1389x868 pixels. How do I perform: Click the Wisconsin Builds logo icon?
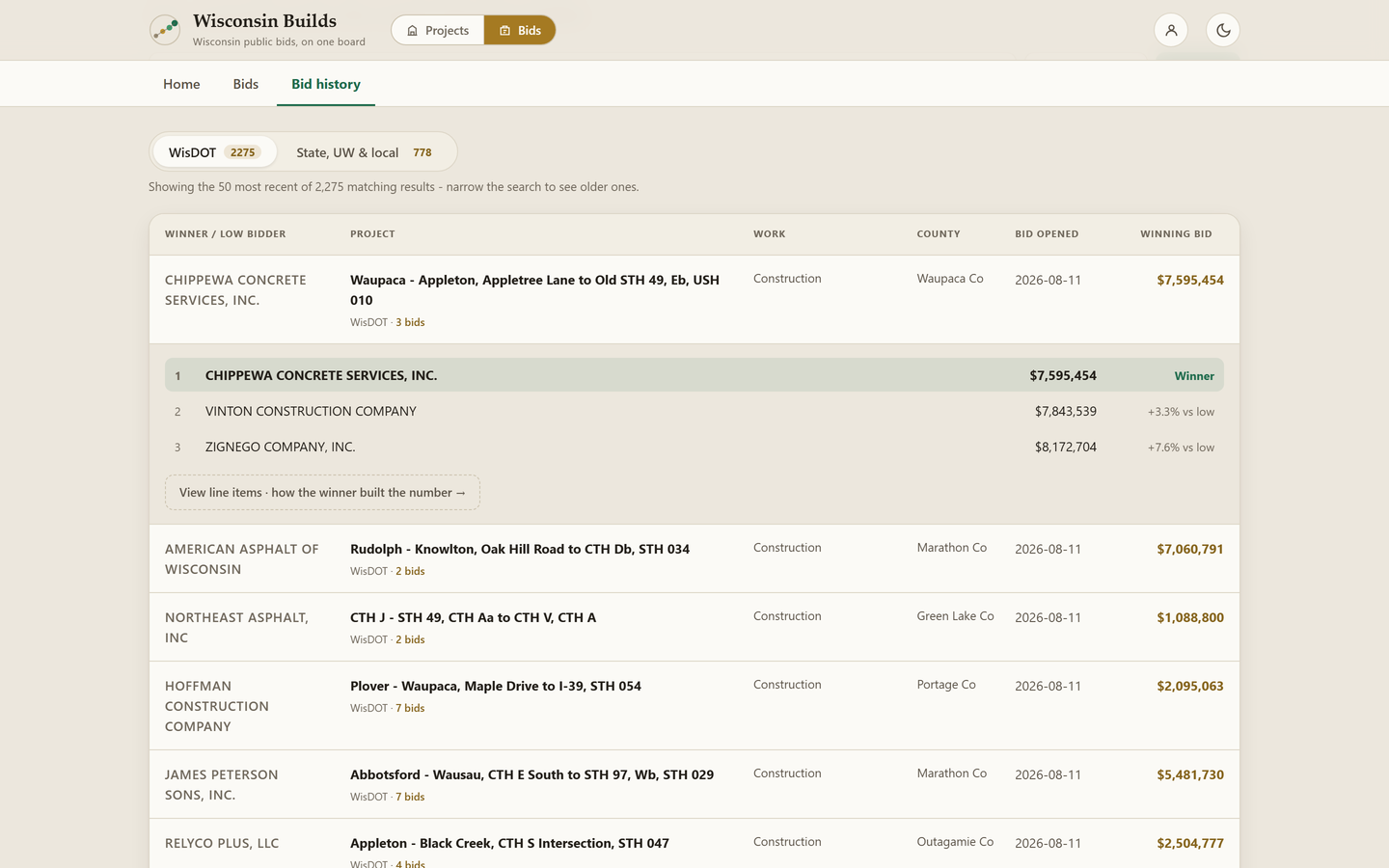click(x=165, y=30)
